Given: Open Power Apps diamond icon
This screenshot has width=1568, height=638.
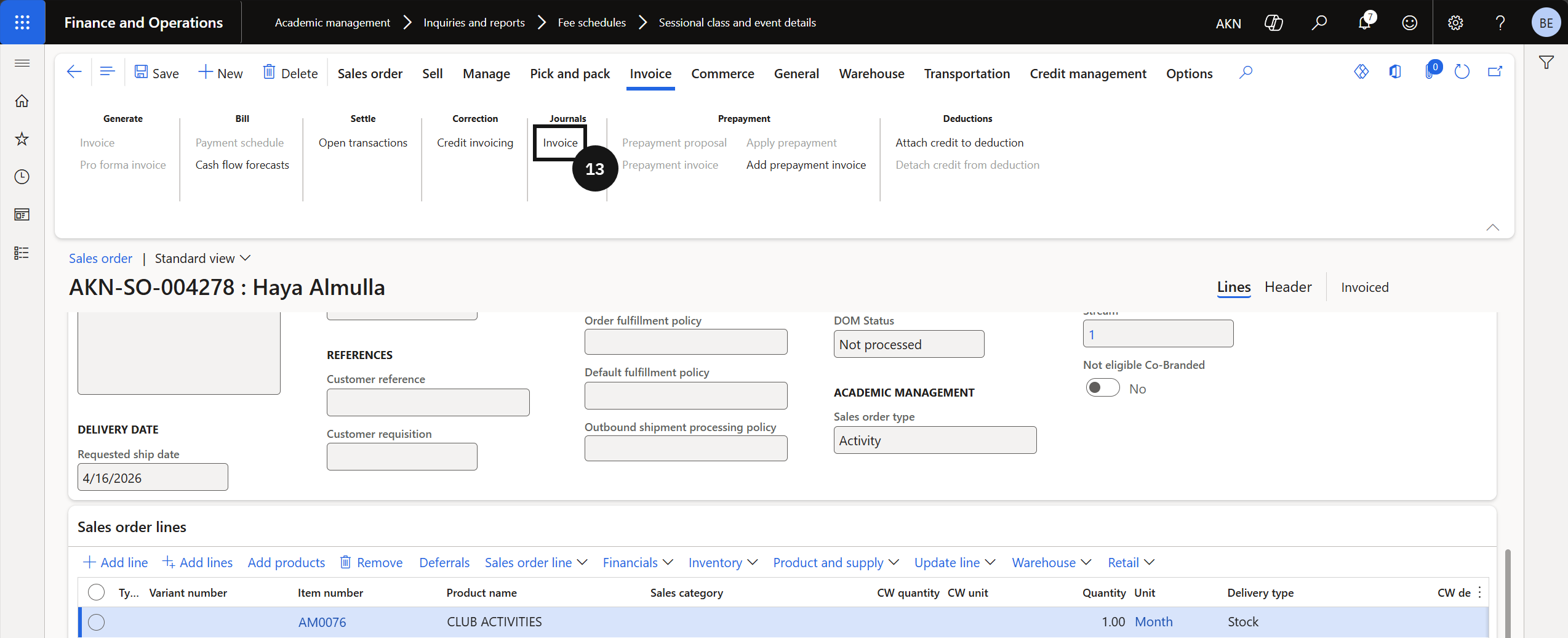Looking at the screenshot, I should pos(1361,72).
